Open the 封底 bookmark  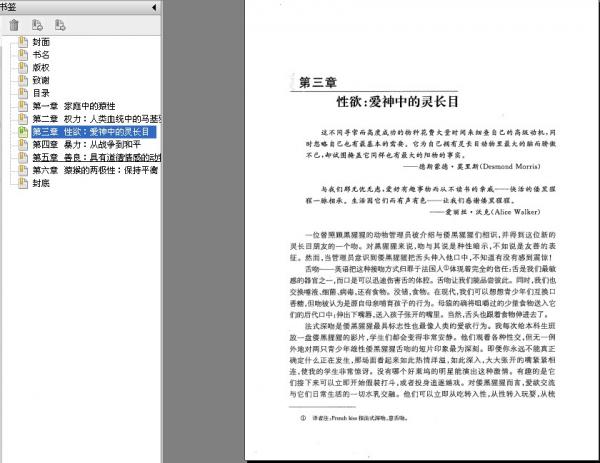coord(41,183)
